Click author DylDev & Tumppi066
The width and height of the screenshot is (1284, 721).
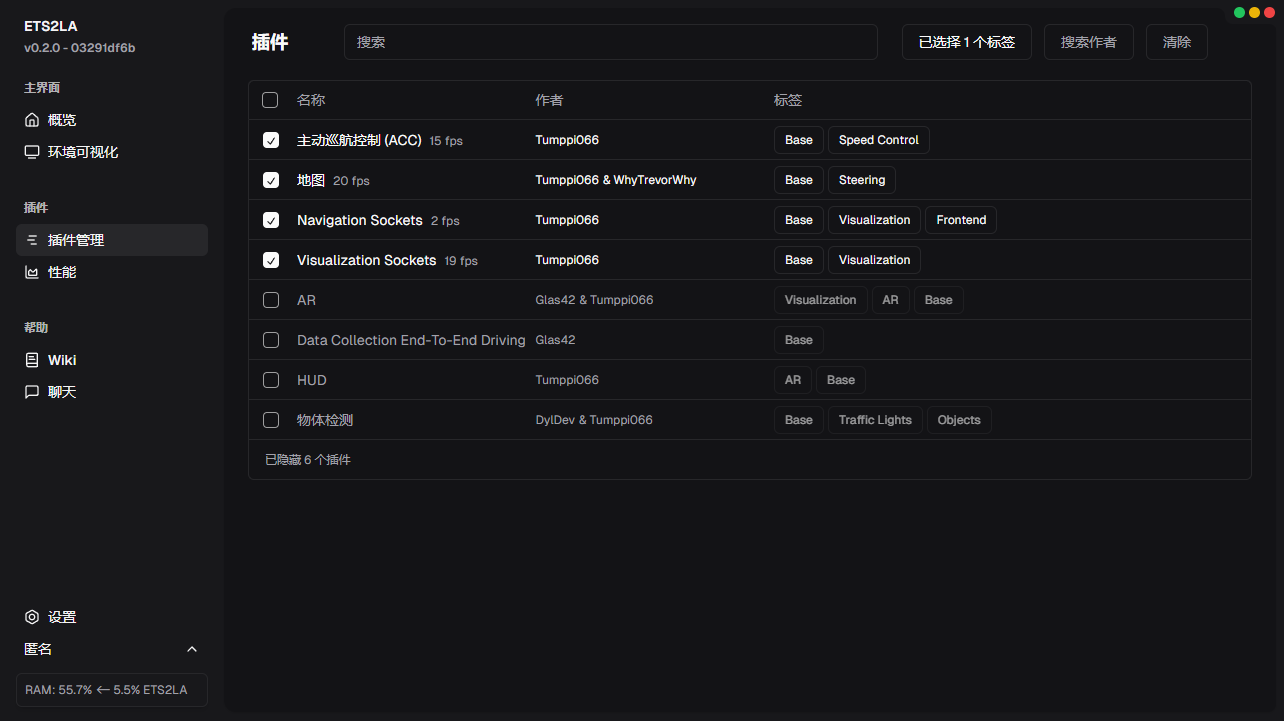click(594, 420)
